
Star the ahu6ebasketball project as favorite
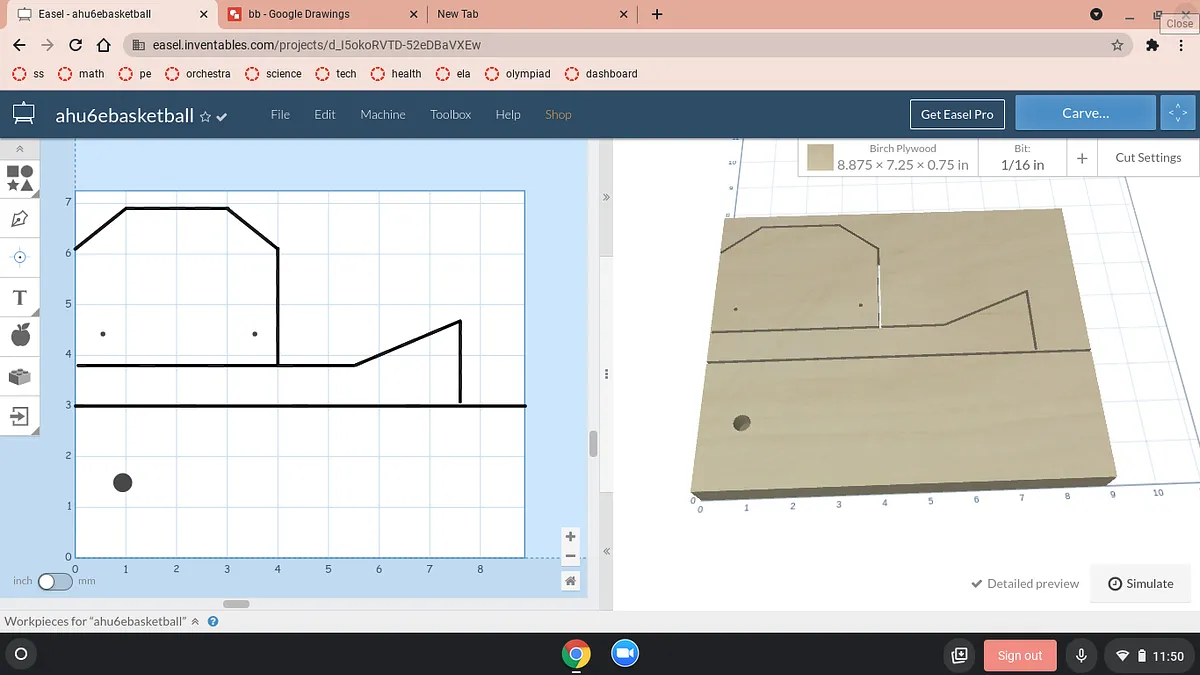[205, 116]
